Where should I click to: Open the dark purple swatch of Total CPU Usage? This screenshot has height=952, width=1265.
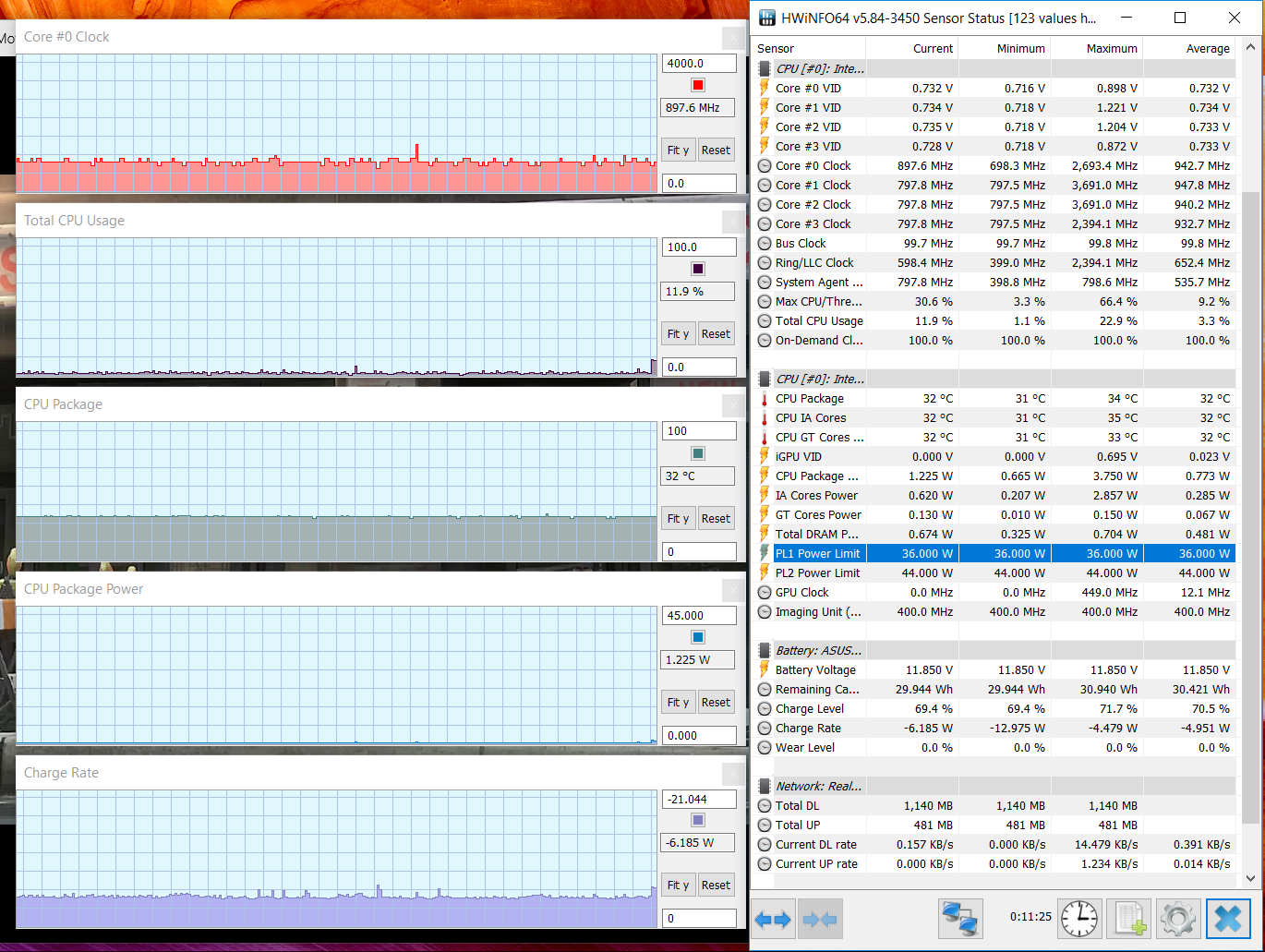pos(698,269)
